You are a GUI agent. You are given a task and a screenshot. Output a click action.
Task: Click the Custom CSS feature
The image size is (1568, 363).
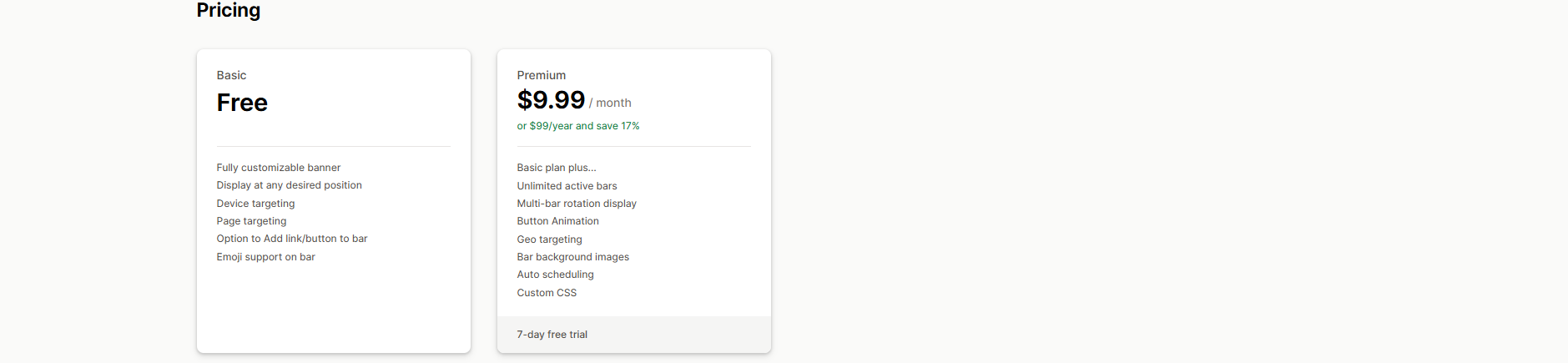[547, 293]
